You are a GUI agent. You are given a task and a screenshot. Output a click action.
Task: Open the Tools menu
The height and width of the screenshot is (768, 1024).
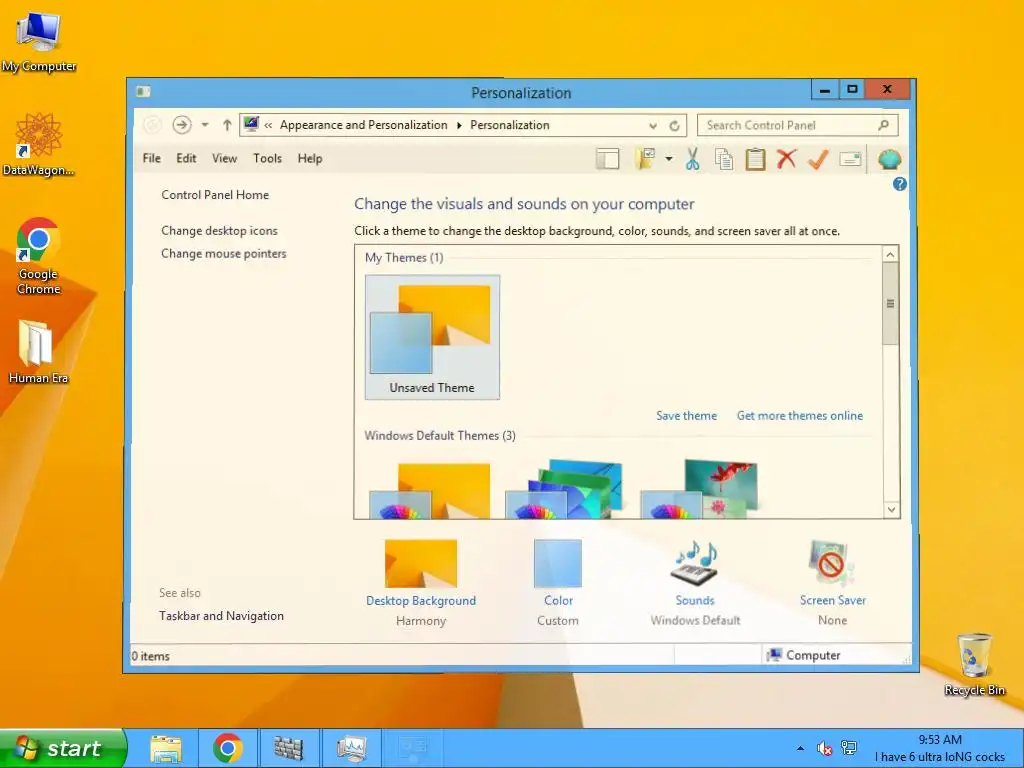267,158
